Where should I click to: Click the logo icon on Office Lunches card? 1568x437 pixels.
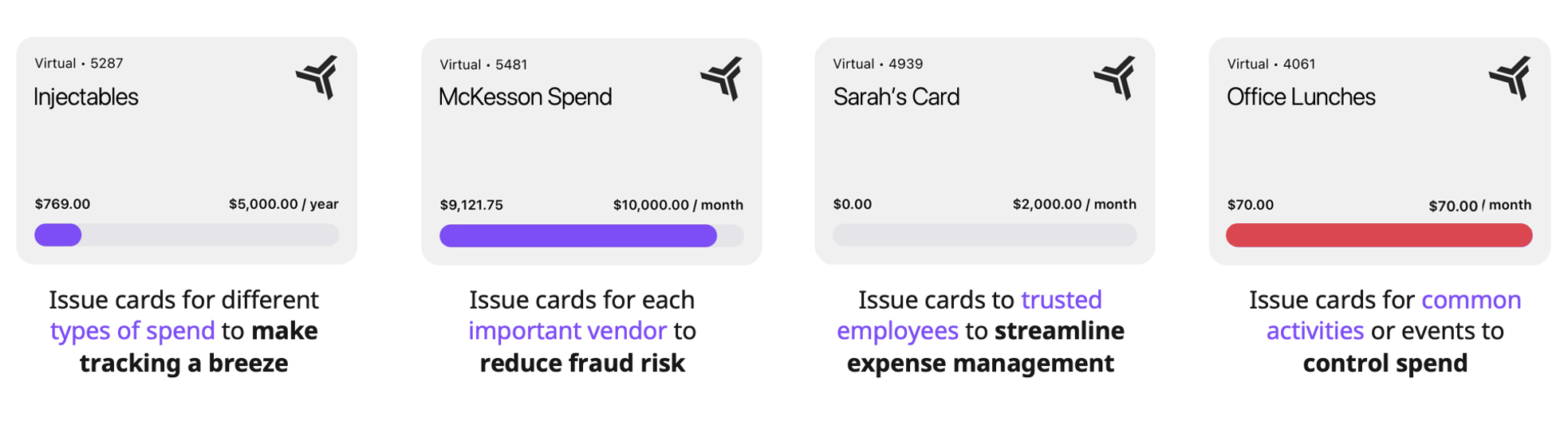tap(1510, 77)
